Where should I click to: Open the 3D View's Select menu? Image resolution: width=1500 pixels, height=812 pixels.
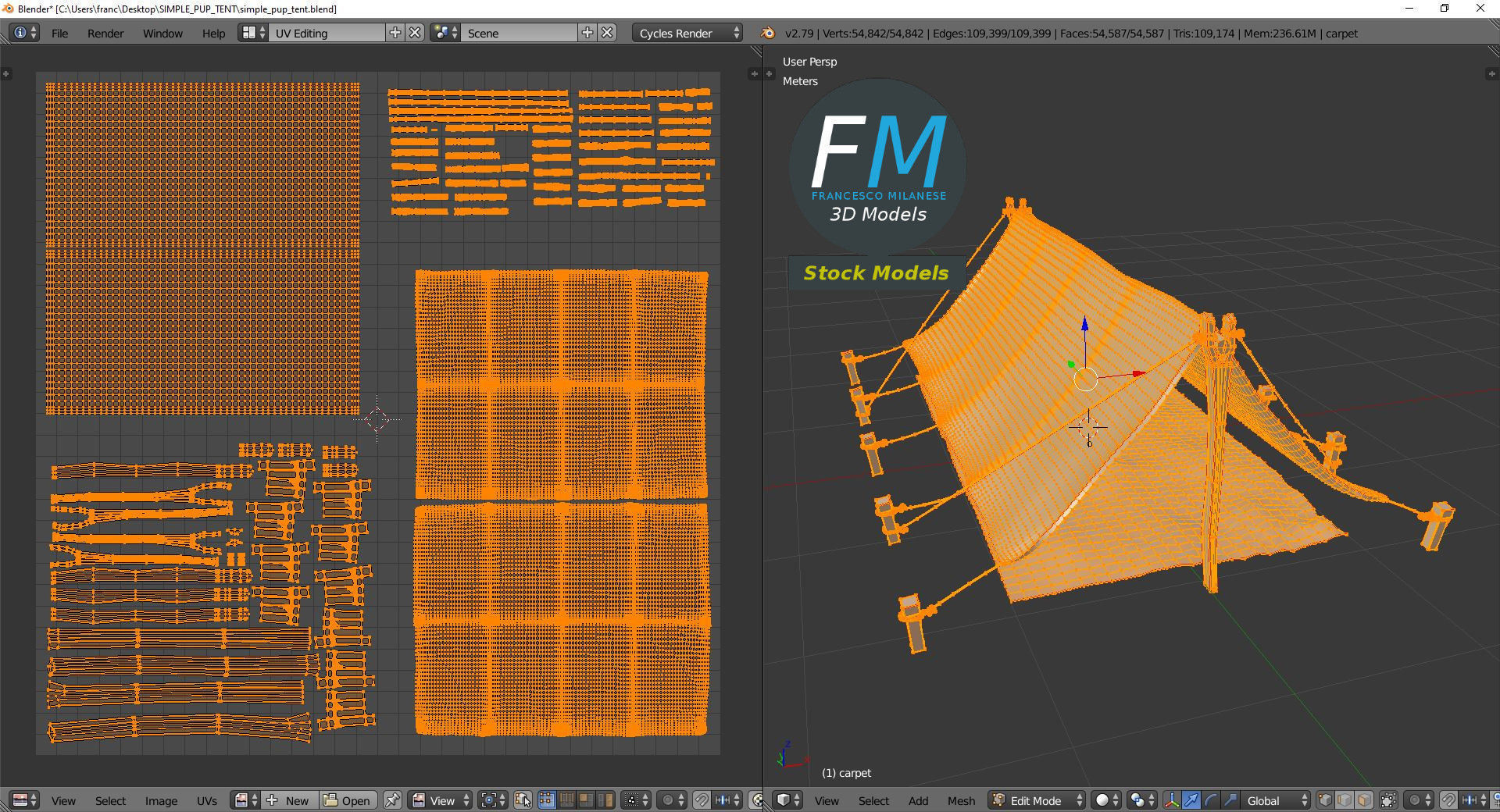(873, 801)
